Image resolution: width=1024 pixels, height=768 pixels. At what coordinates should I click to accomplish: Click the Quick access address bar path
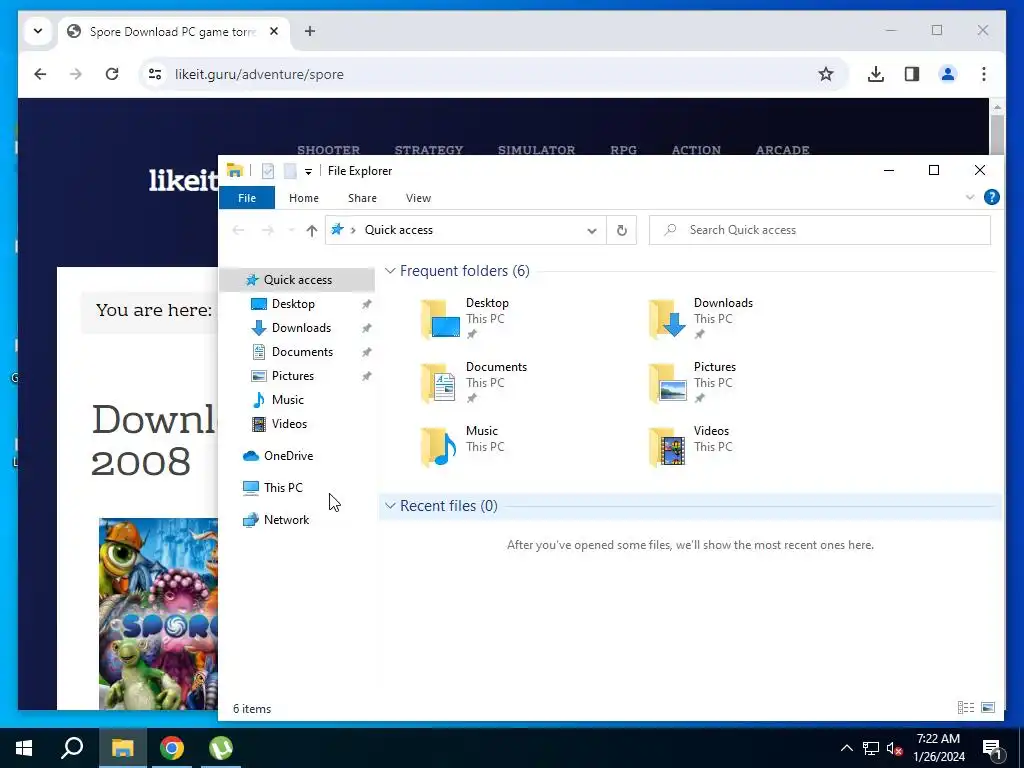[x=398, y=230]
